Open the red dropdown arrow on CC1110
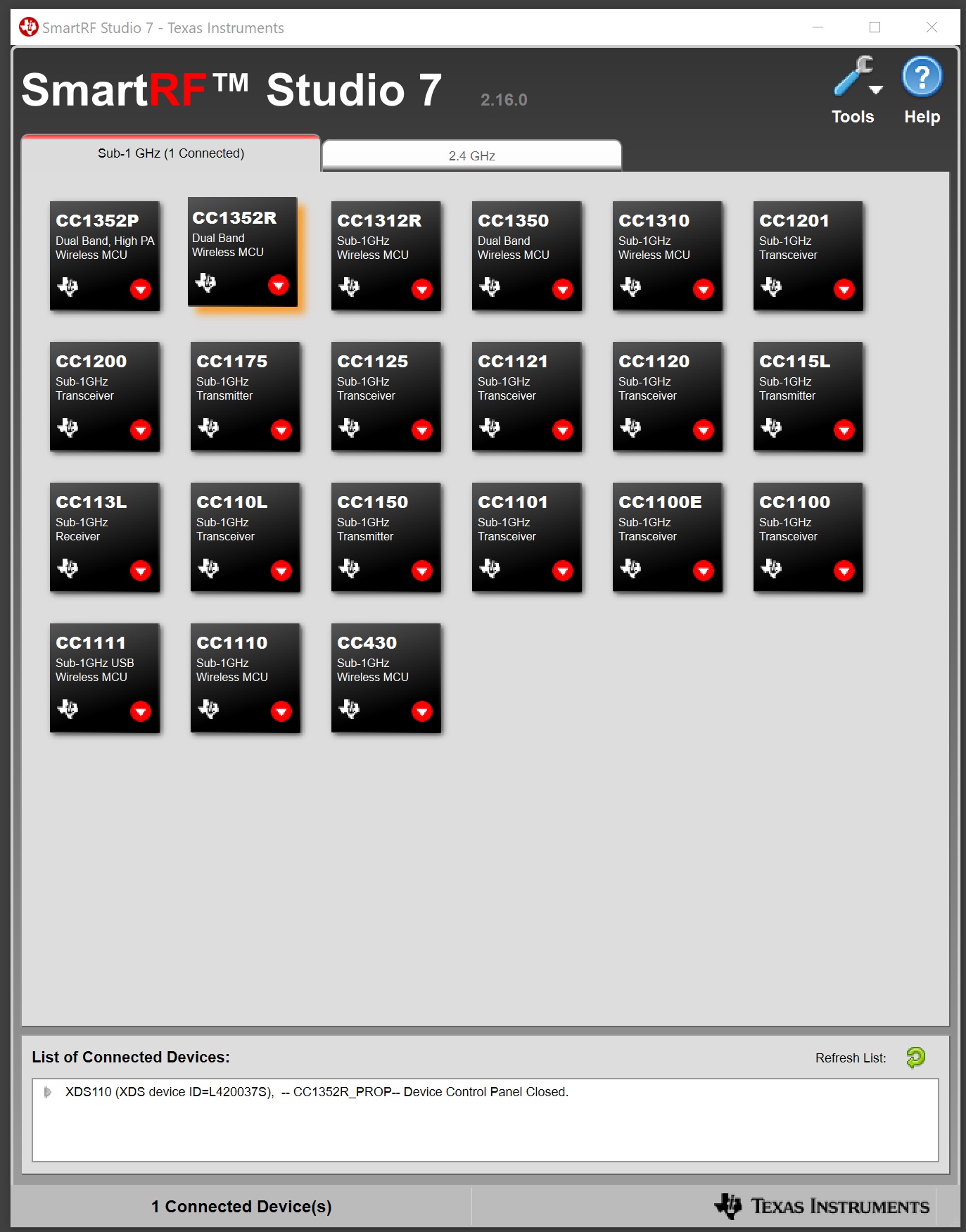Viewport: 966px width, 1232px height. point(281,711)
